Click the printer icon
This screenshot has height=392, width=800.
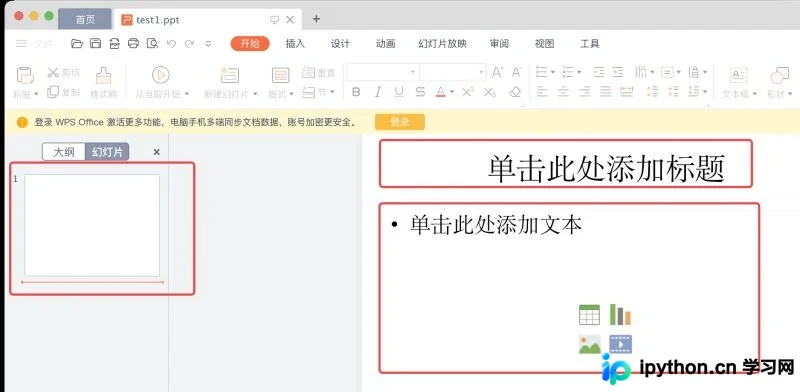pyautogui.click(x=134, y=44)
